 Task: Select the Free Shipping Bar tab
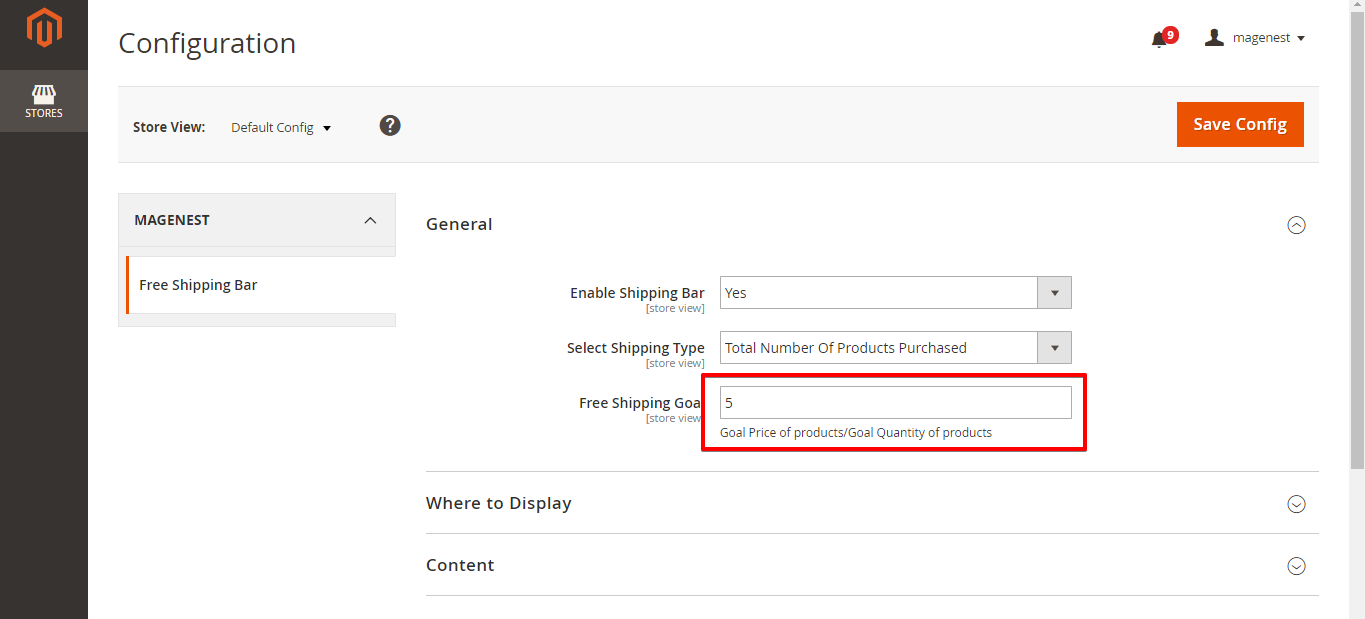point(198,285)
